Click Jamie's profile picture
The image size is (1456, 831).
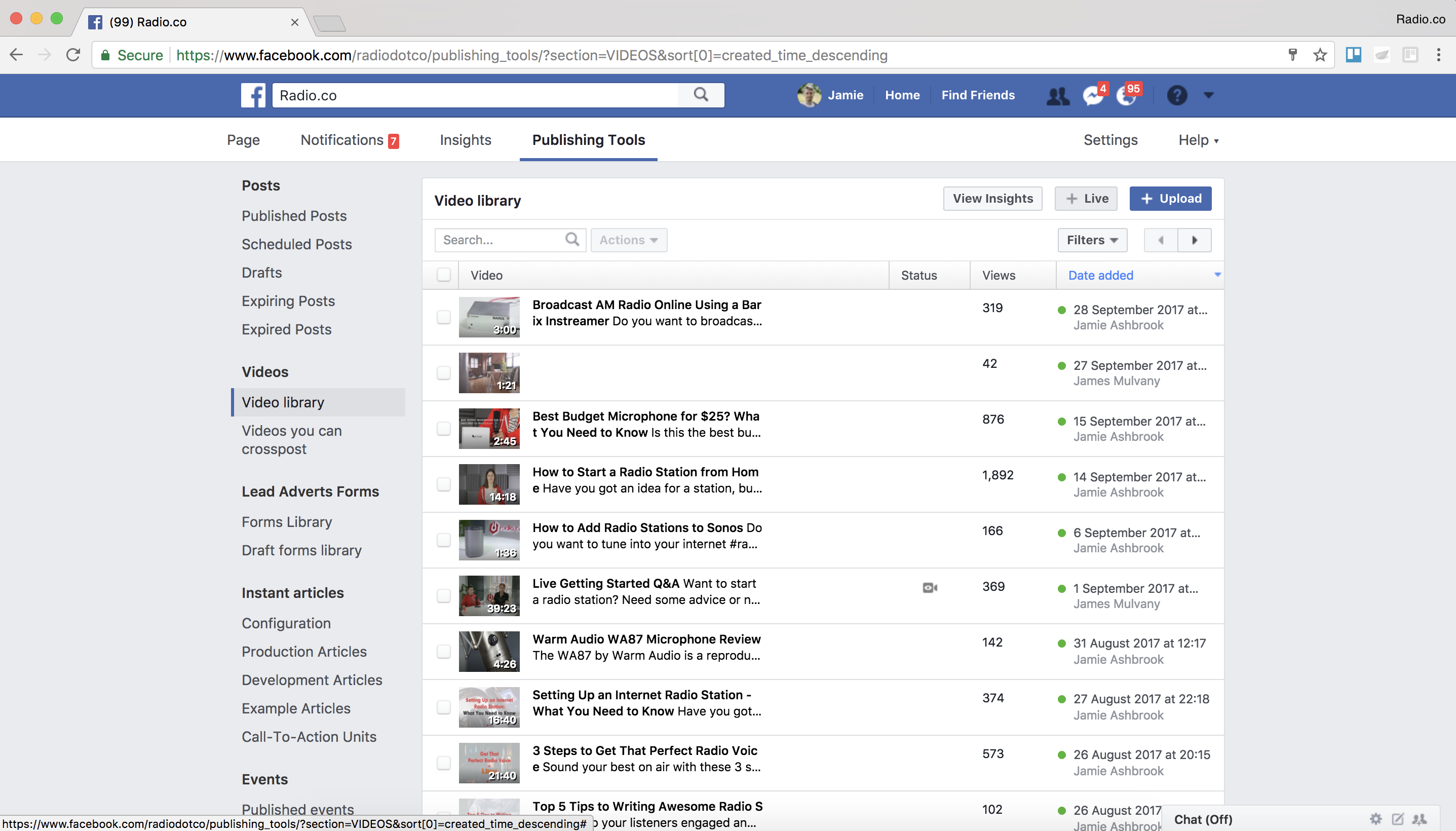point(809,95)
